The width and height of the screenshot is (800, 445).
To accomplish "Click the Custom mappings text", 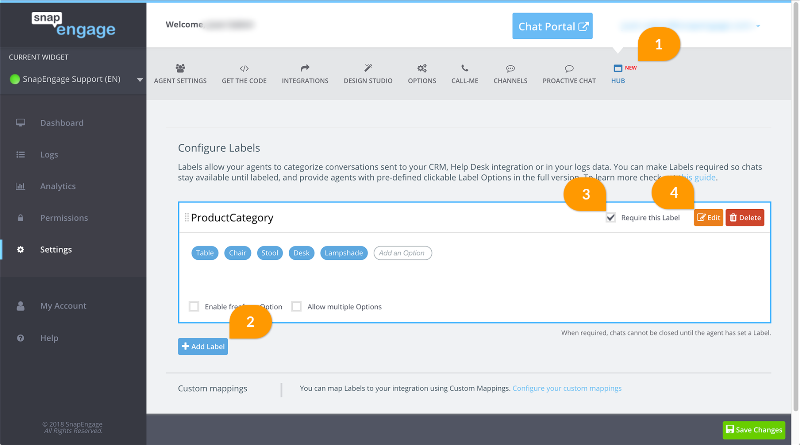I will [212, 388].
